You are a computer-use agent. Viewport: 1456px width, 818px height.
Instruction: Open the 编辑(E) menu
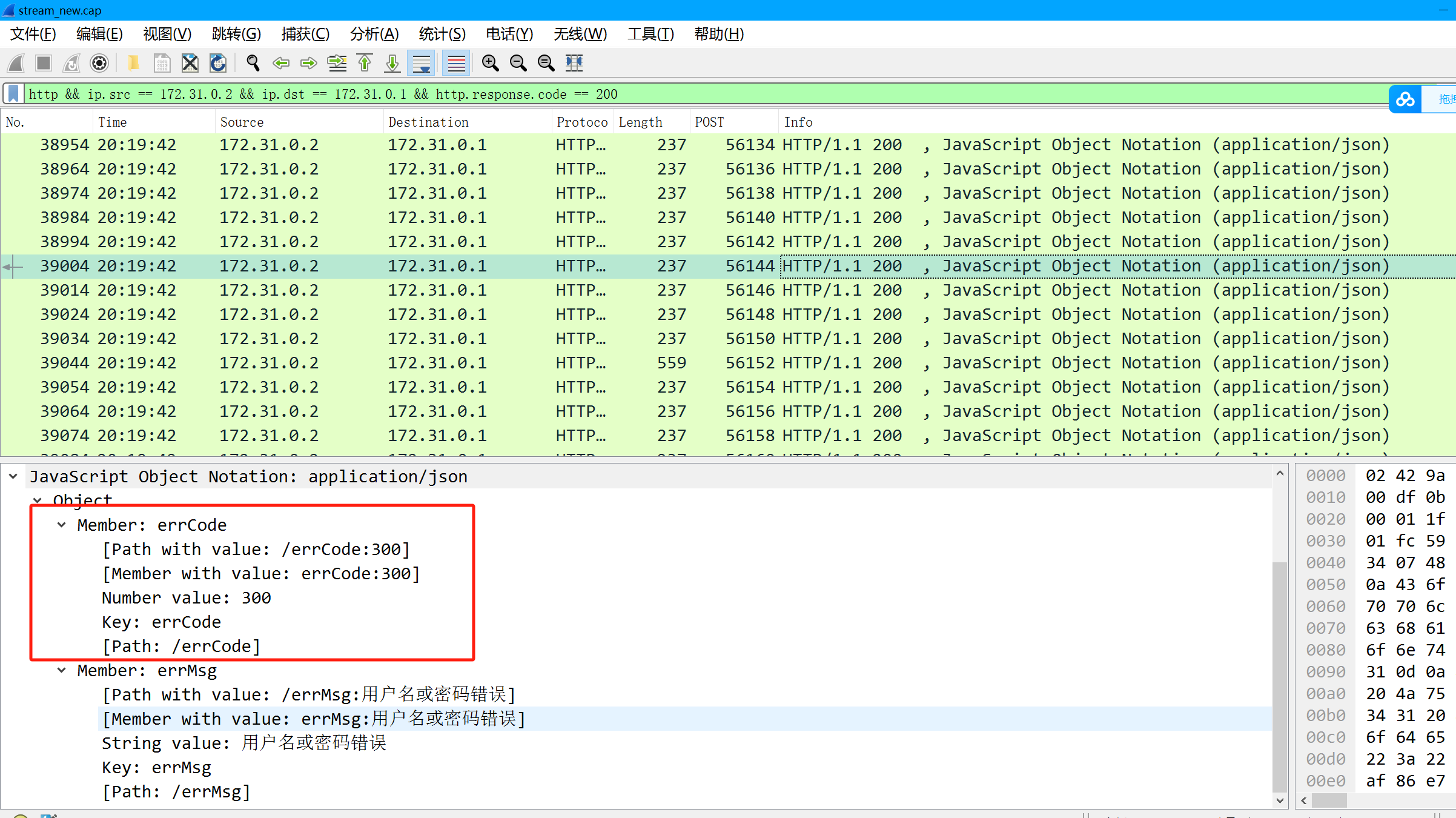pyautogui.click(x=100, y=34)
